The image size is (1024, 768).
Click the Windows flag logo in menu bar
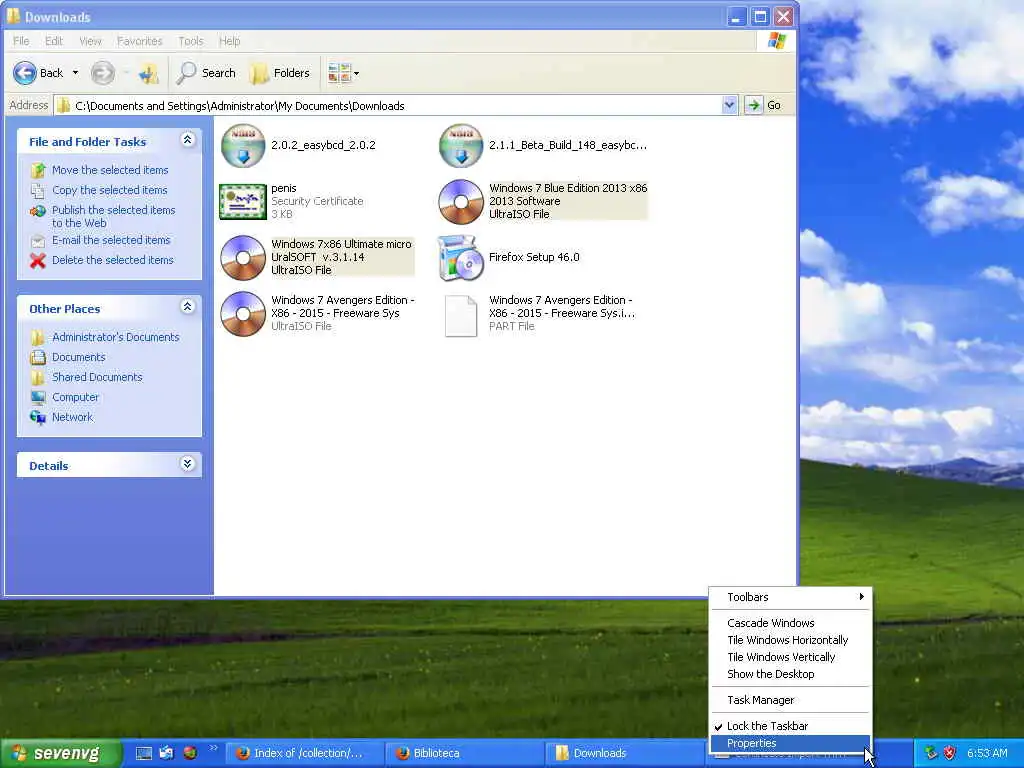coord(777,41)
